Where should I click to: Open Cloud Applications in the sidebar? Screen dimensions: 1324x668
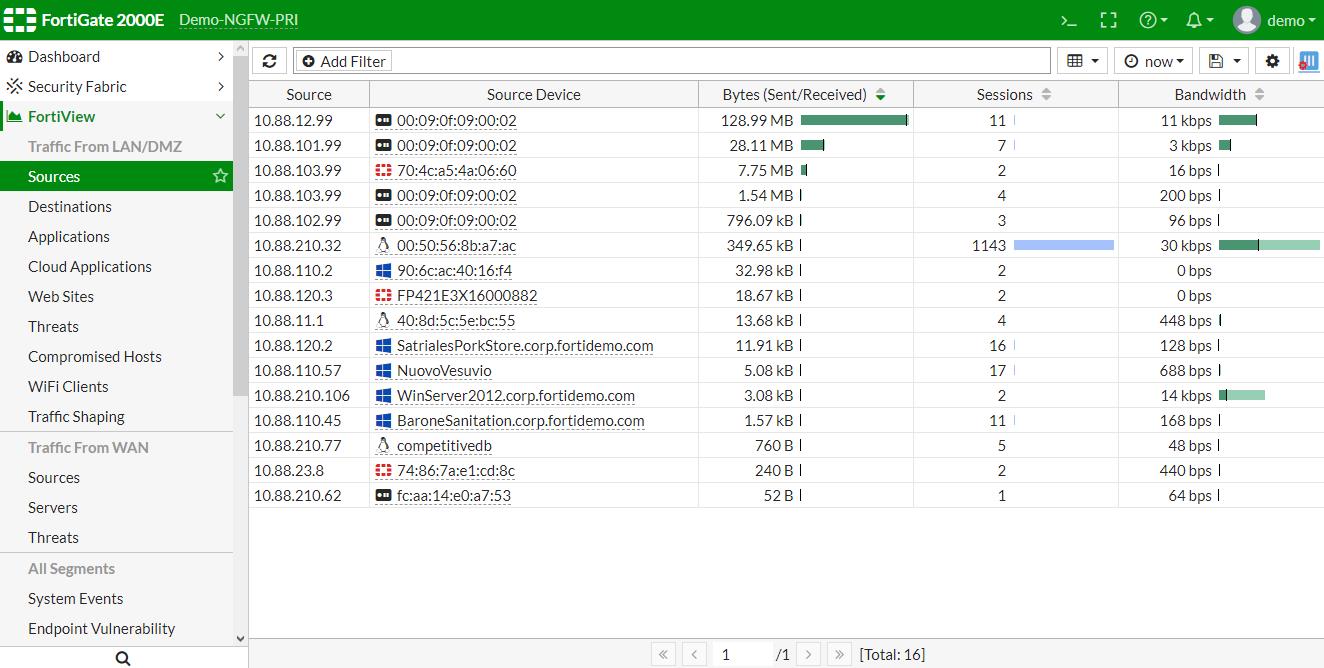(x=90, y=267)
